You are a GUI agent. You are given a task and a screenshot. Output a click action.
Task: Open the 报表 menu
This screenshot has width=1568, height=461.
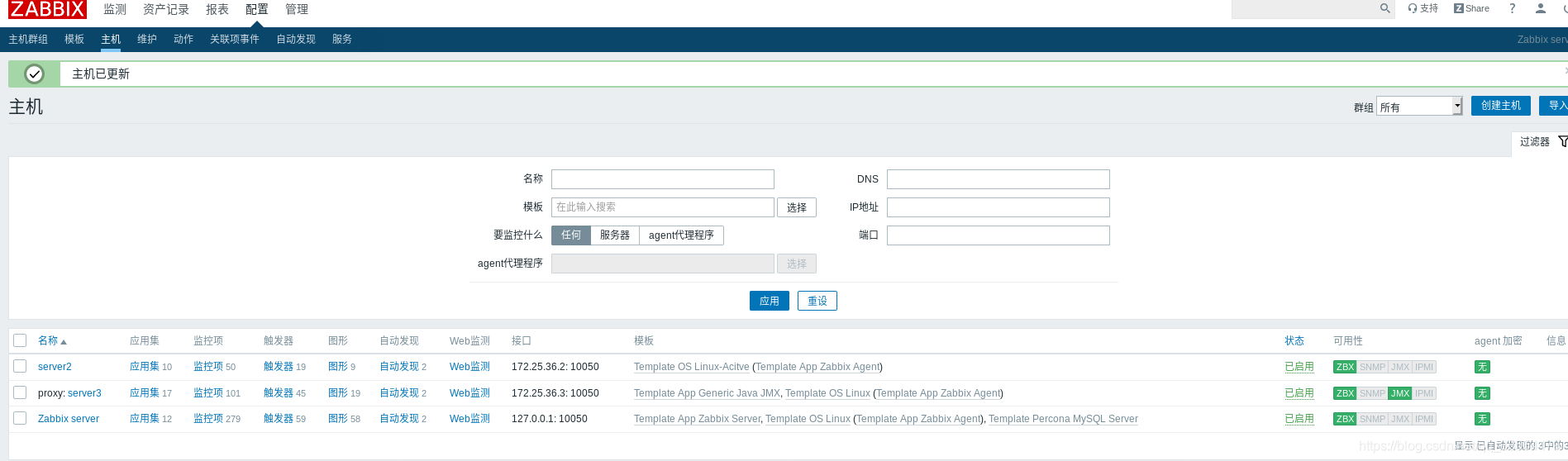pos(217,9)
